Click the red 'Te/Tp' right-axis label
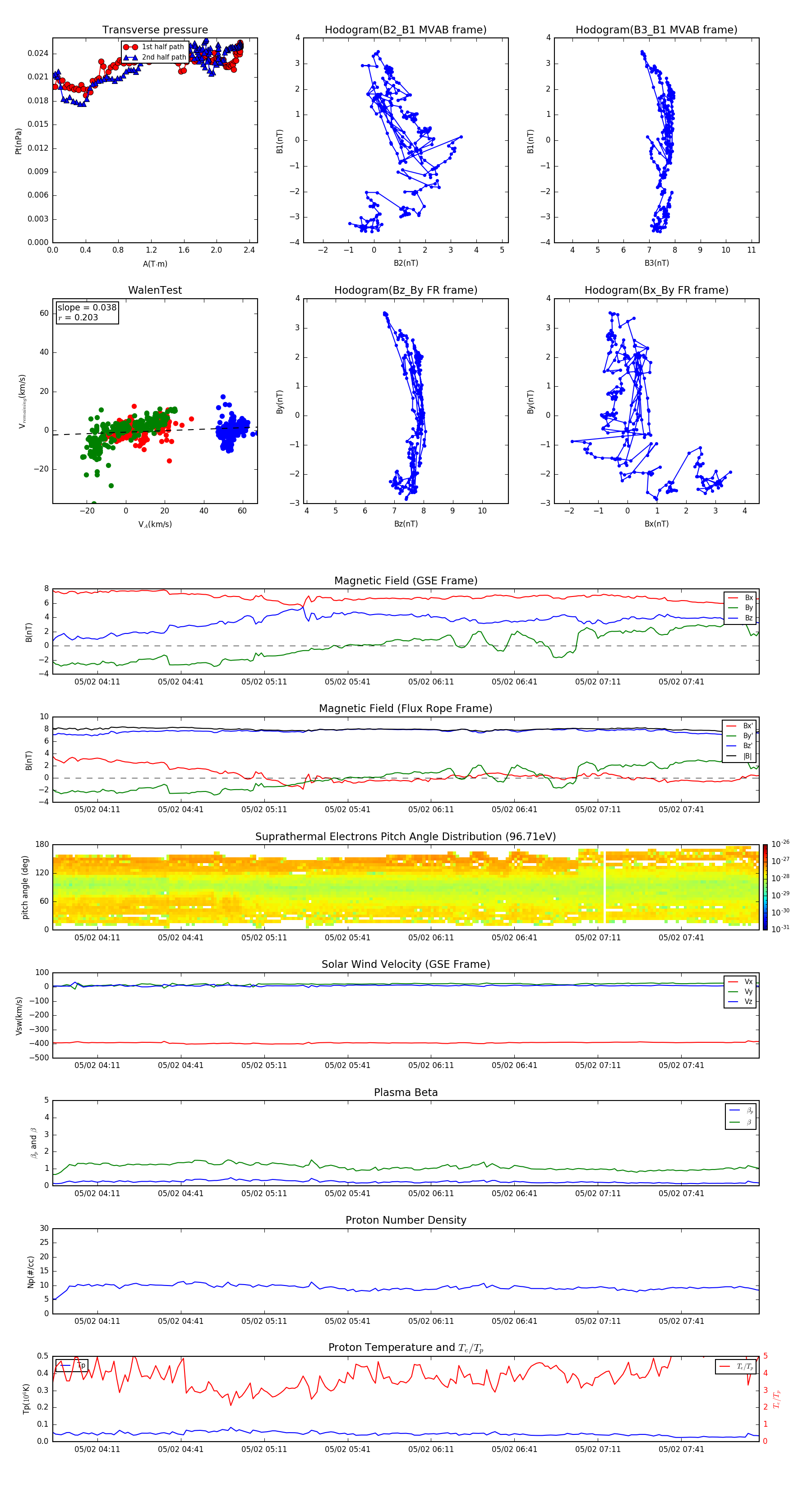Screen dimensions: 812x1489 pyautogui.click(x=777, y=1399)
